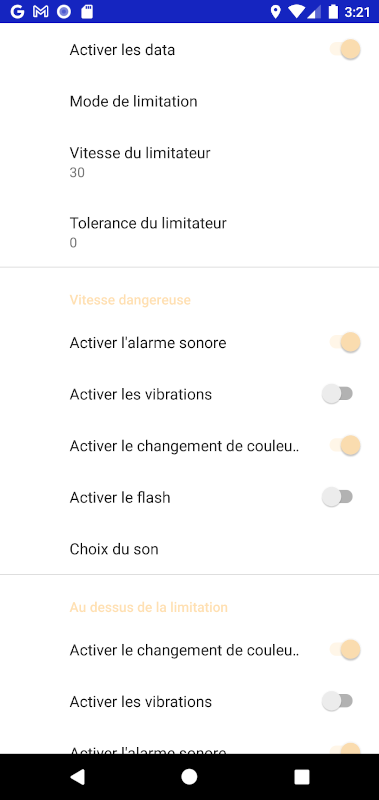
Task: Open the Google icon in status bar
Action: [x=17, y=12]
